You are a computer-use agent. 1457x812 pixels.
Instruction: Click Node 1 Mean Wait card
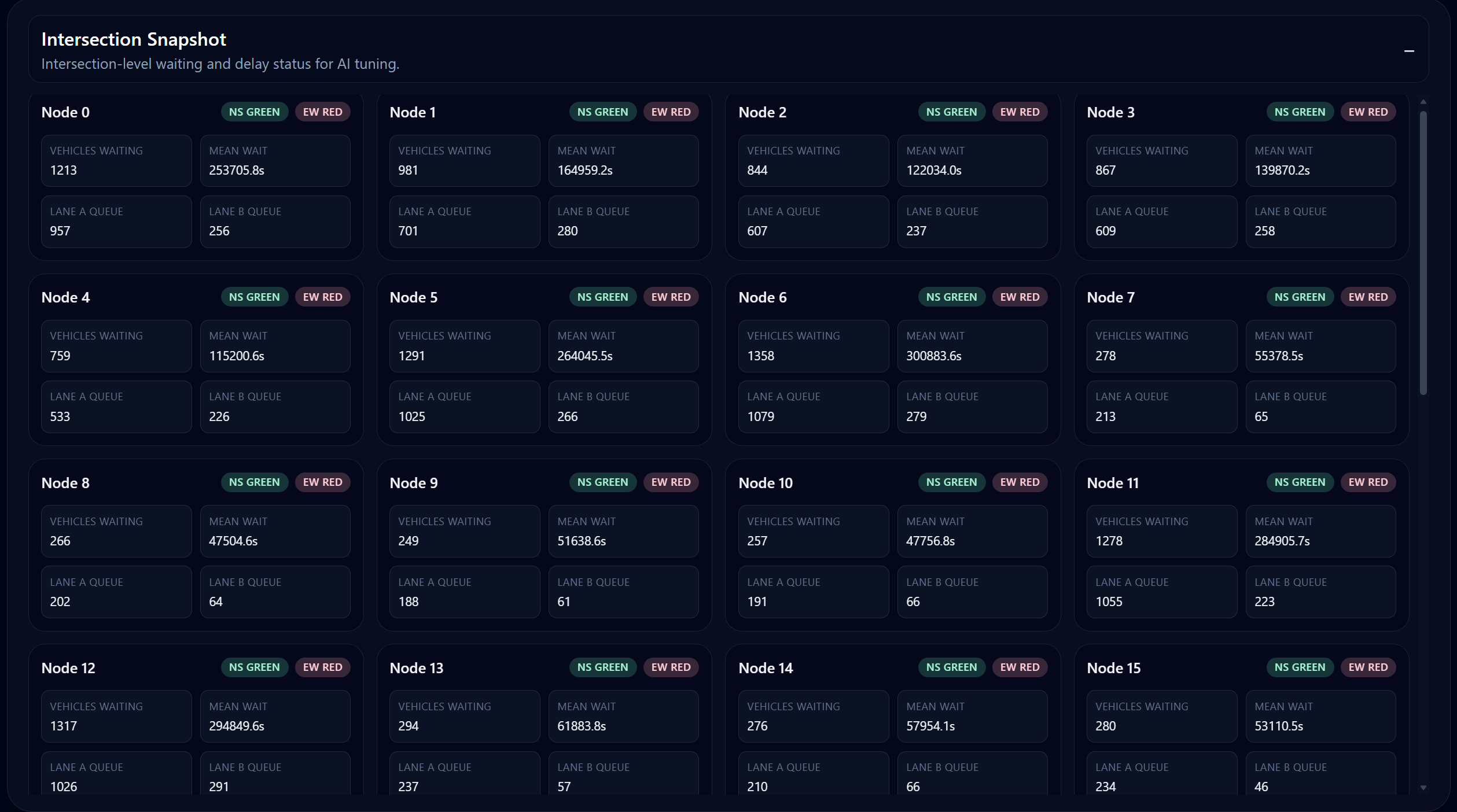pos(623,161)
